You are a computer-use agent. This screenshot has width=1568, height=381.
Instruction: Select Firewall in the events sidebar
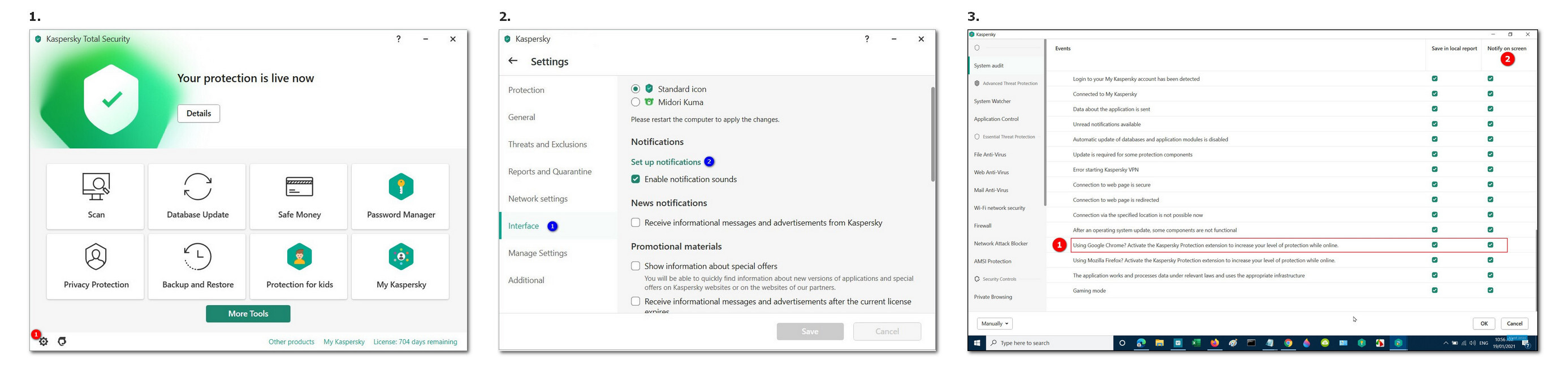[982, 226]
